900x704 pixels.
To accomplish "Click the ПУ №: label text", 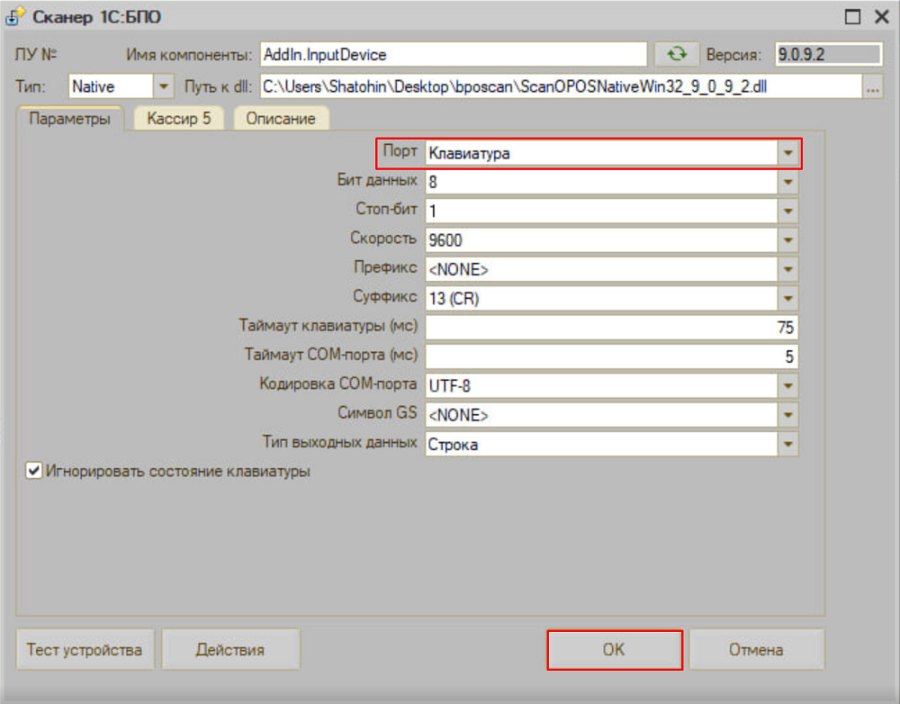I will tap(36, 55).
